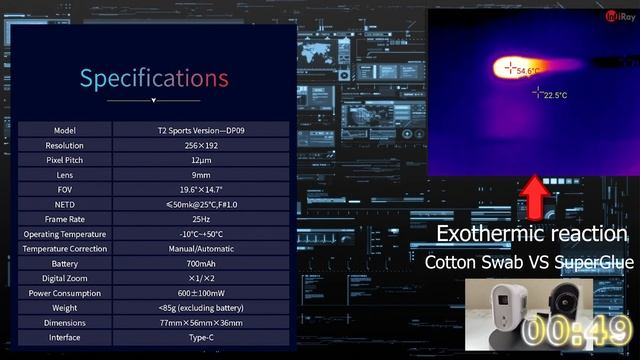
Task: Click the 'Resolution' row label
Action: (64, 145)
